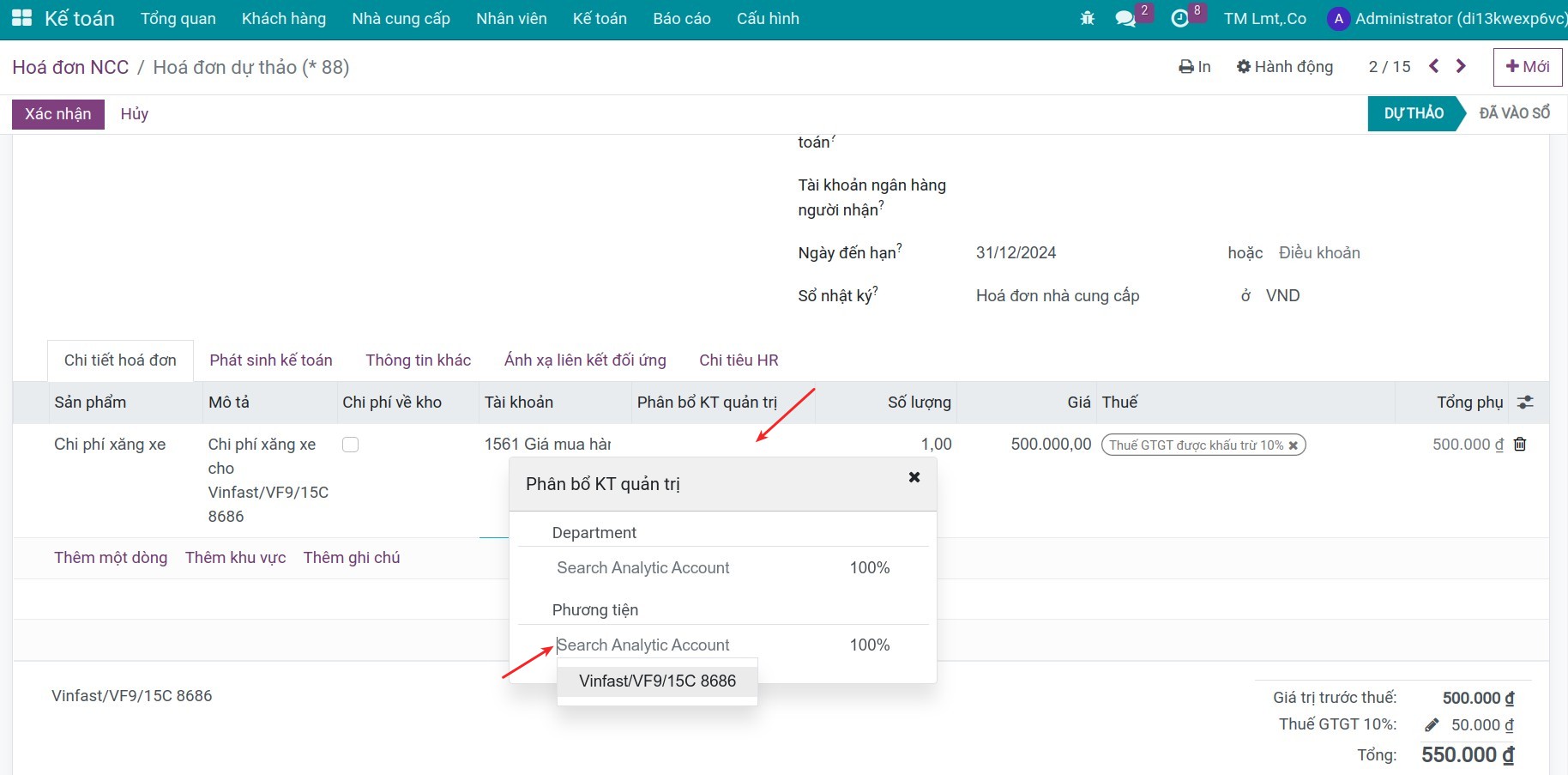Click Thêm khu vực link
Viewport: 1568px width, 775px height.
pyautogui.click(x=236, y=558)
